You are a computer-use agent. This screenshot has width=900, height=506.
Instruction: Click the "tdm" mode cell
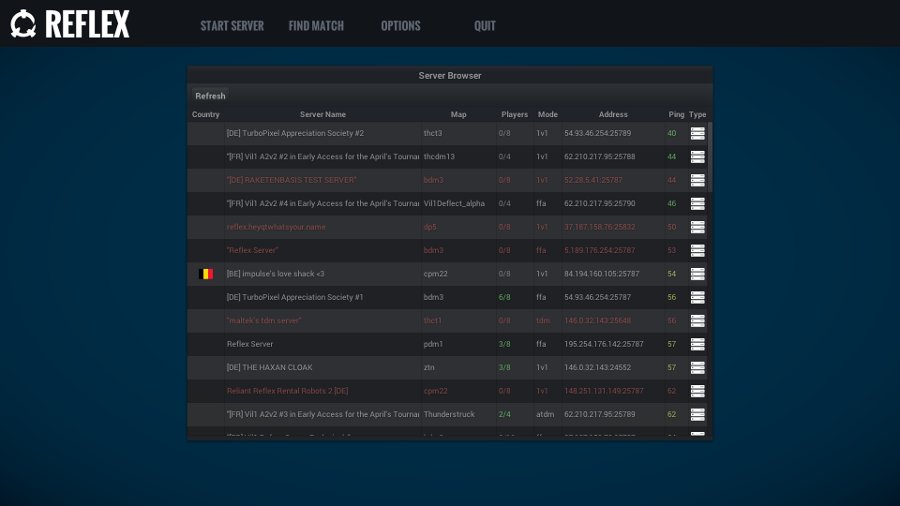point(543,321)
